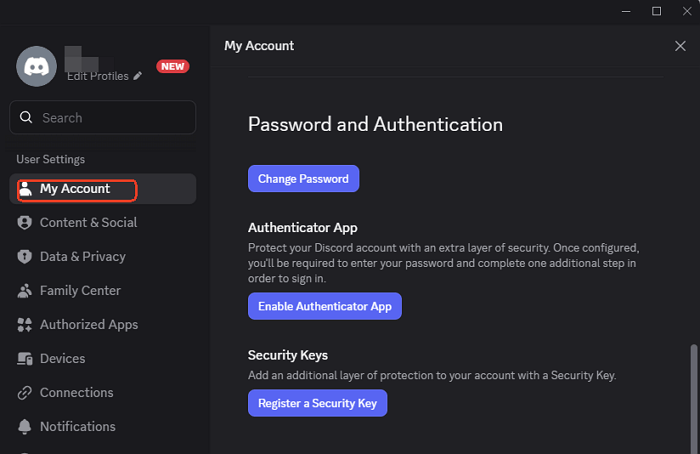Maximize the Discord window
700x454 pixels.
657,11
